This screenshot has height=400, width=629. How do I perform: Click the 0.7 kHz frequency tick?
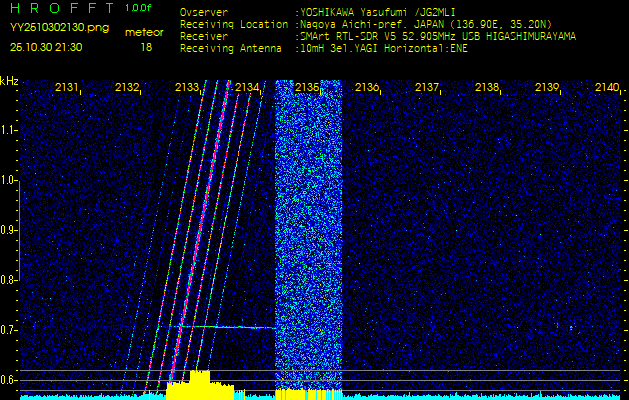9,329
